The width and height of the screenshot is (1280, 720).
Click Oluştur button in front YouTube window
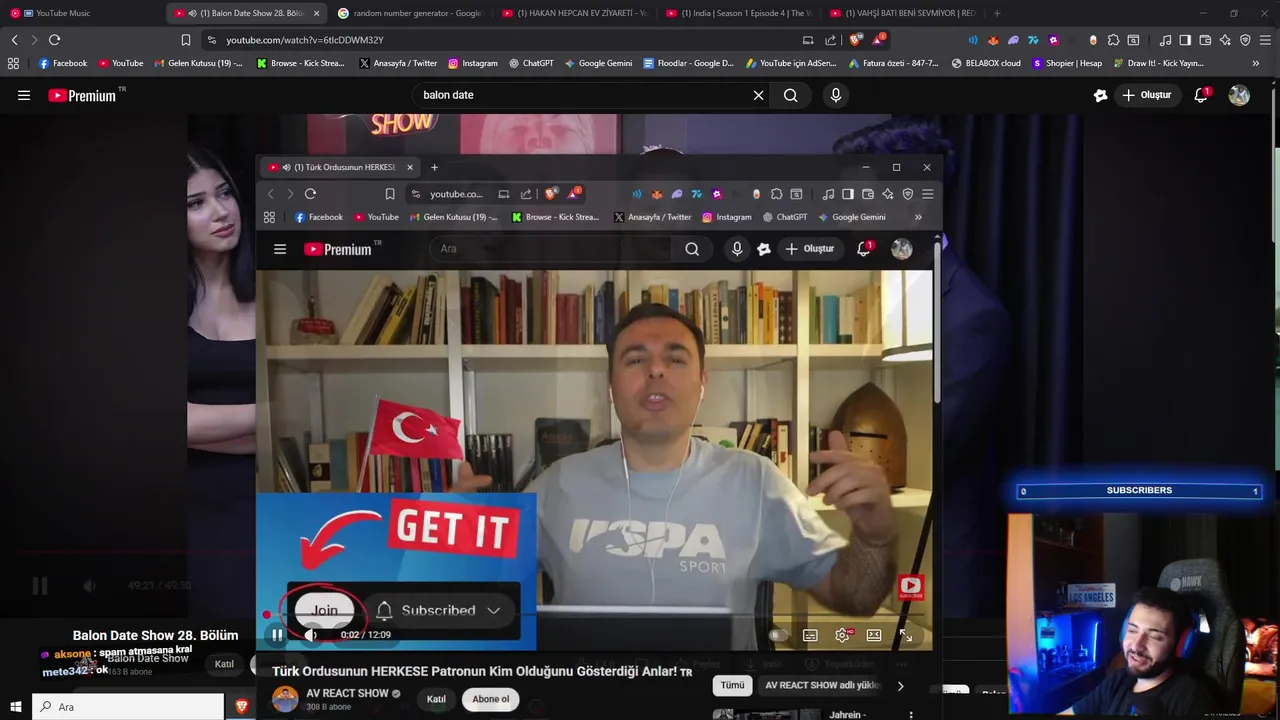pyautogui.click(x=810, y=249)
